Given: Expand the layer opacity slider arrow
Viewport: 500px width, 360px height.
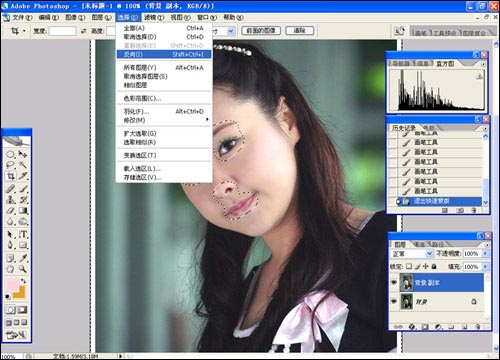Looking at the screenshot, I should 485,254.
